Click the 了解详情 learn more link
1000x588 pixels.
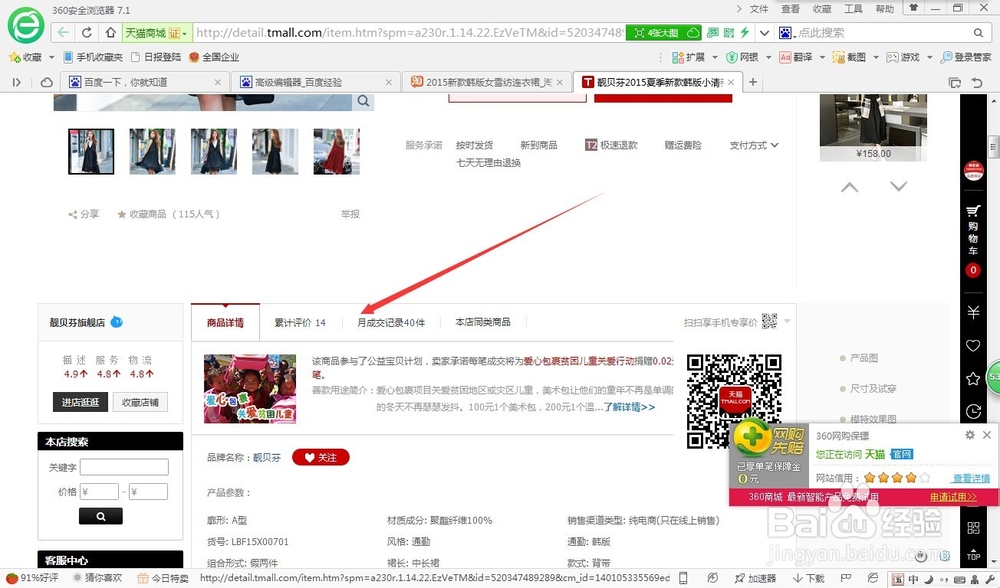(x=622, y=407)
